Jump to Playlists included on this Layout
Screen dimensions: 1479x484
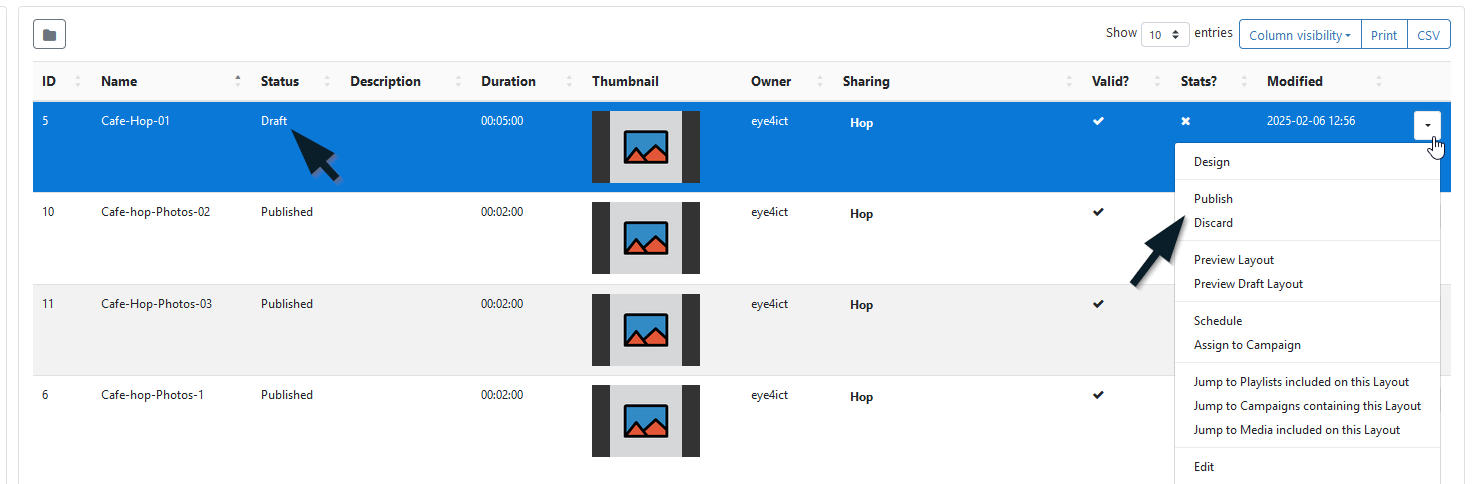[x=1301, y=382]
